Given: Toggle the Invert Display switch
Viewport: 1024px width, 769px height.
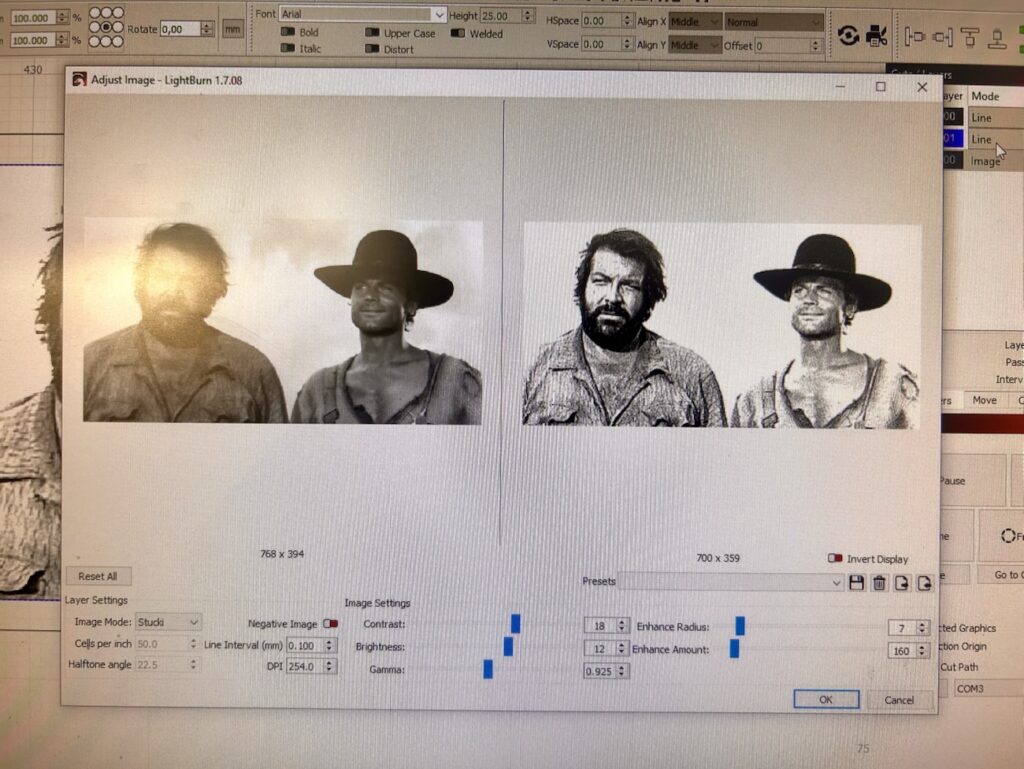Looking at the screenshot, I should (x=835, y=558).
